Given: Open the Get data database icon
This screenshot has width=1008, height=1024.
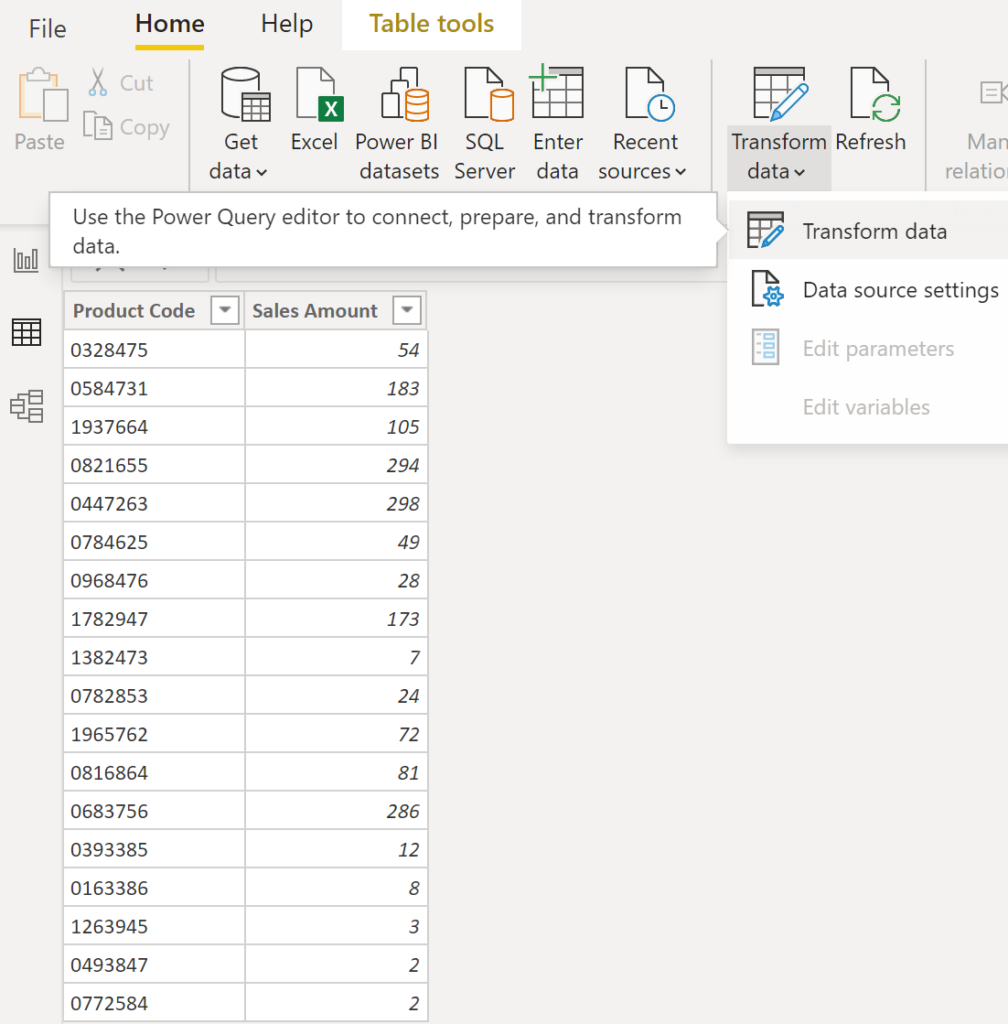Looking at the screenshot, I should (245, 94).
